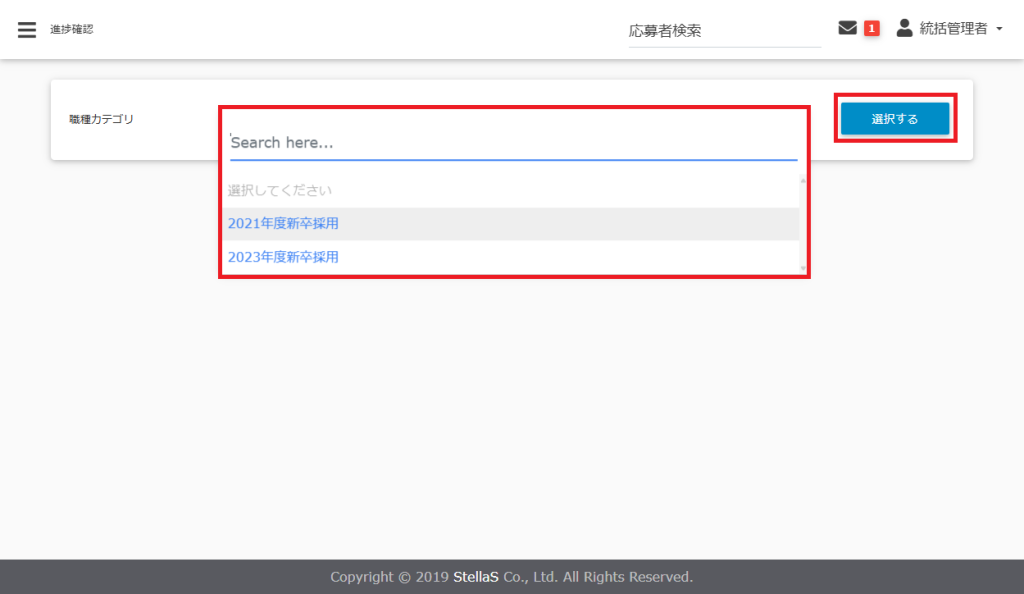Click the 職種カテゴリ field label
This screenshot has height=594, width=1024.
(x=101, y=119)
